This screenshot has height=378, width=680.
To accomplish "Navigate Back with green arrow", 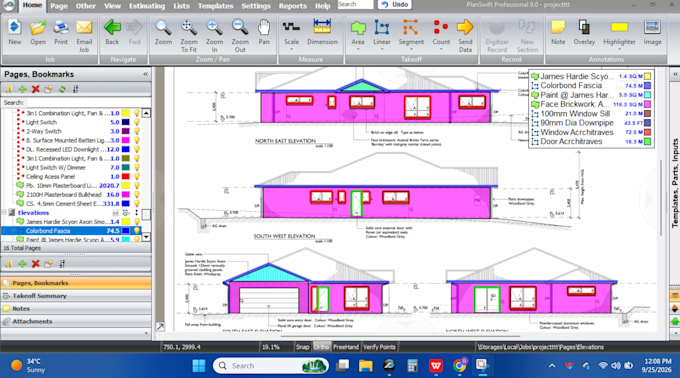I will pos(112,33).
